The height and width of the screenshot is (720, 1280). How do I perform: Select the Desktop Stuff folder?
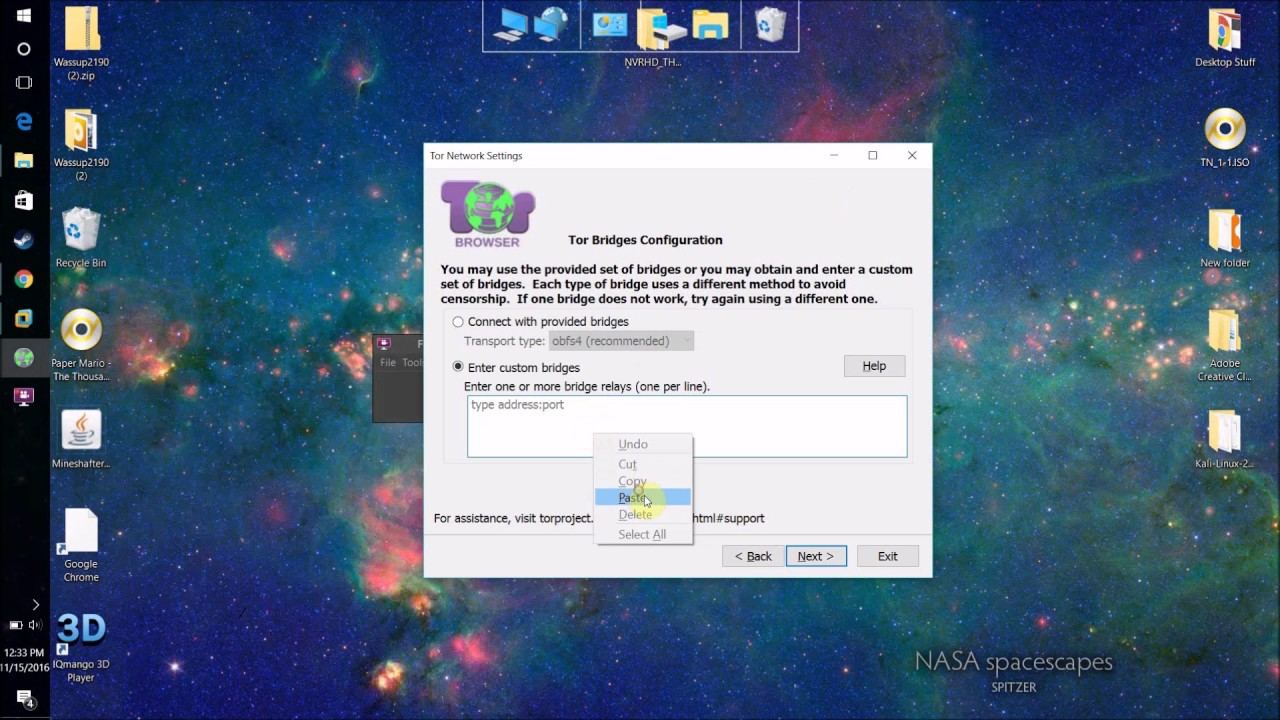[1225, 38]
